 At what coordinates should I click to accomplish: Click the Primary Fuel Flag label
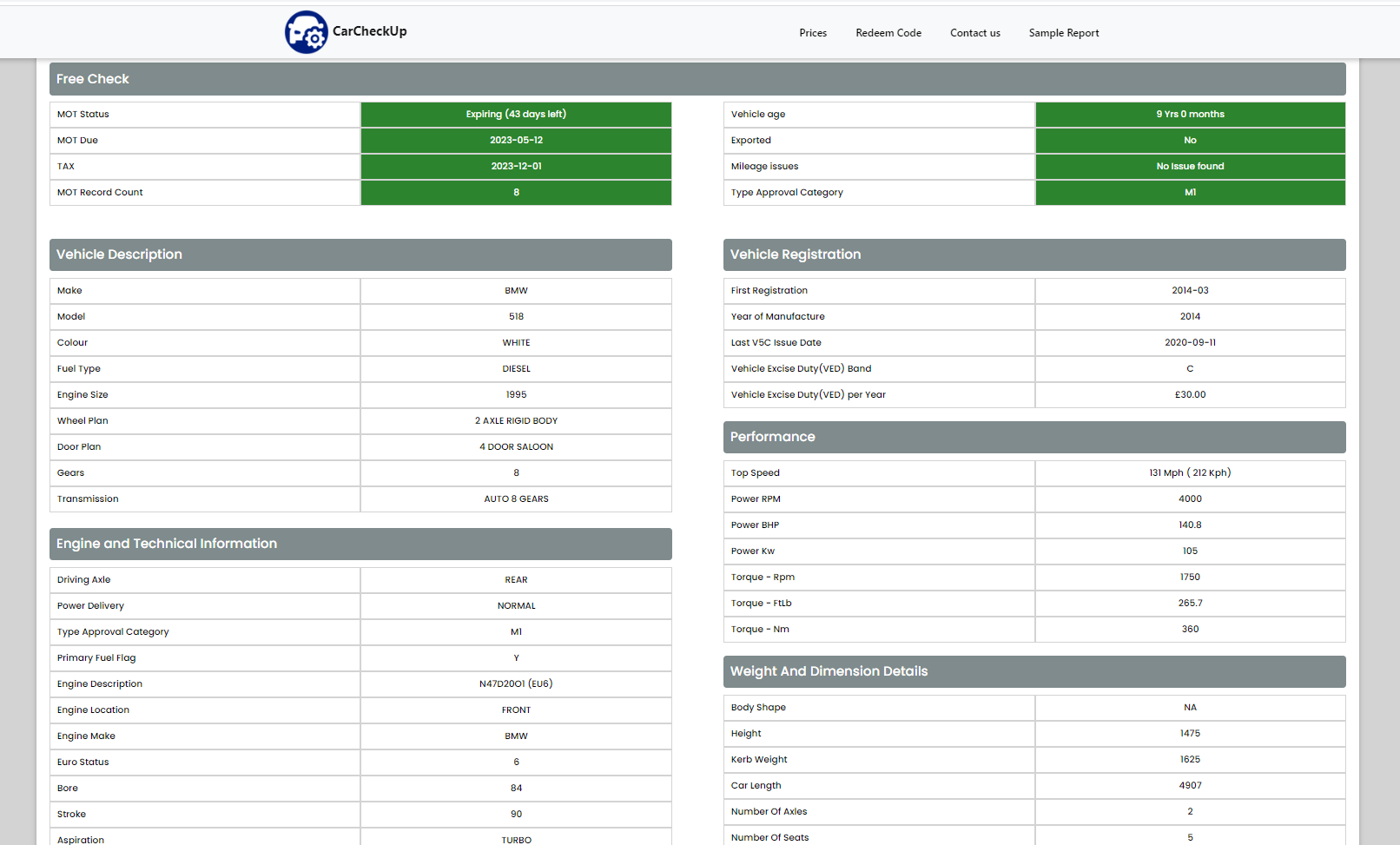(96, 658)
